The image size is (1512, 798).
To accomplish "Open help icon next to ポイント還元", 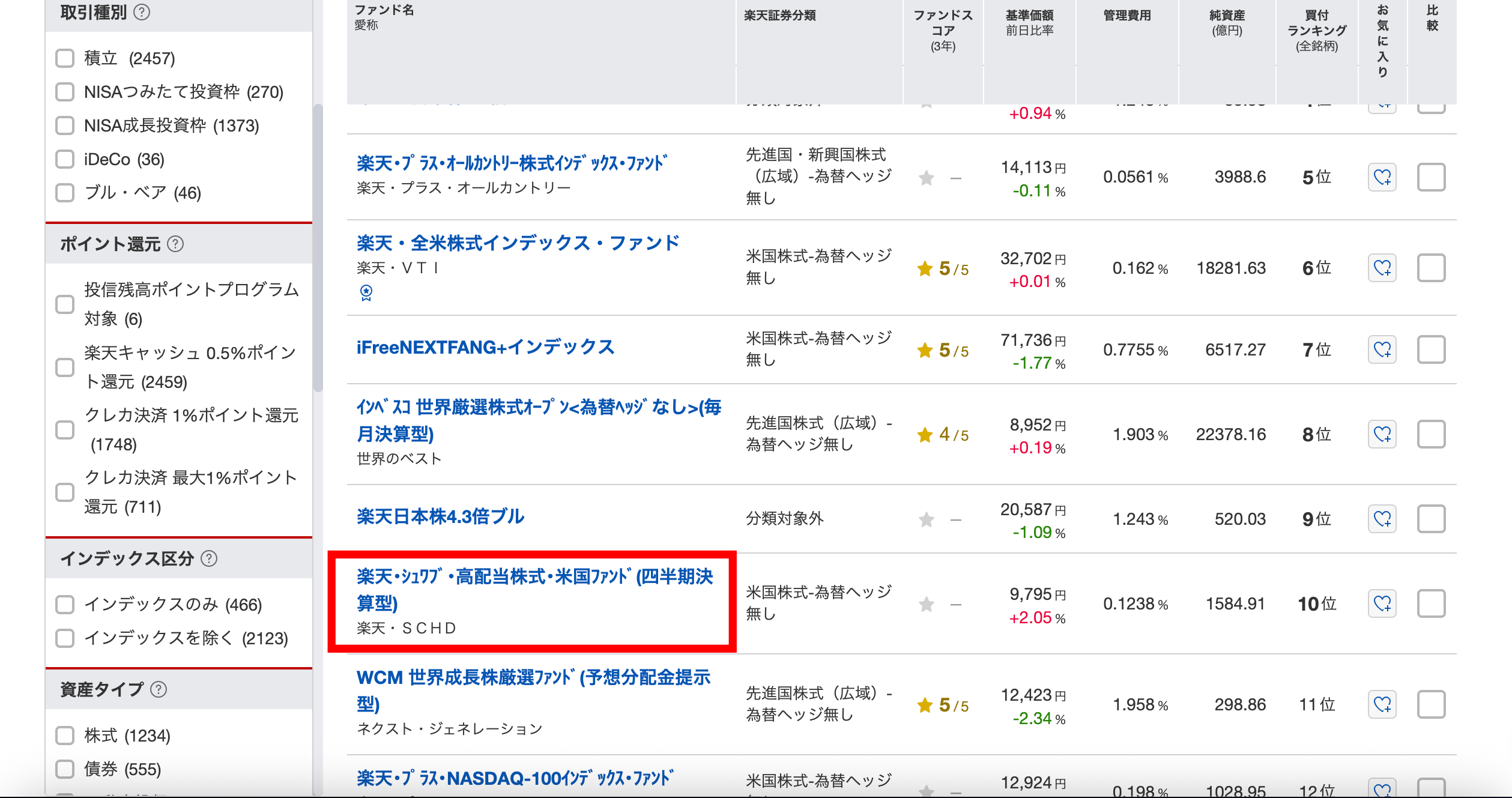I will pyautogui.click(x=175, y=244).
